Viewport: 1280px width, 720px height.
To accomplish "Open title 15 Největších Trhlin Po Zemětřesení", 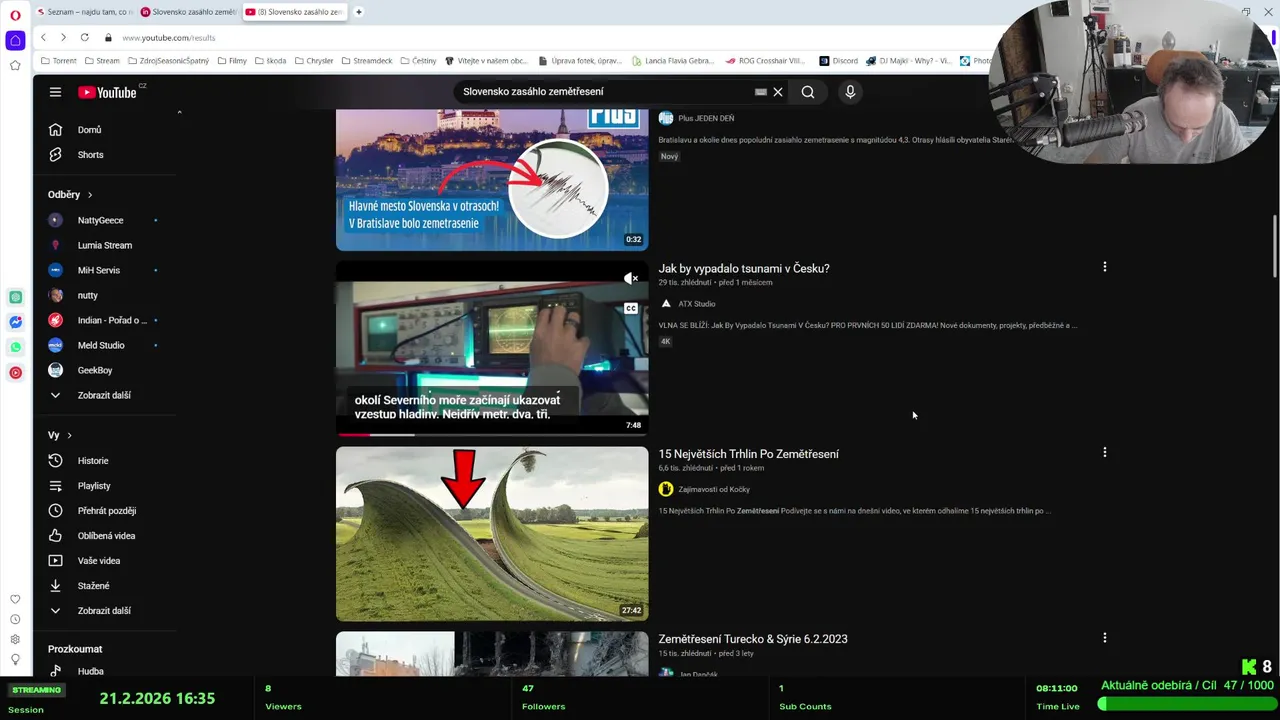I will pyautogui.click(x=748, y=454).
